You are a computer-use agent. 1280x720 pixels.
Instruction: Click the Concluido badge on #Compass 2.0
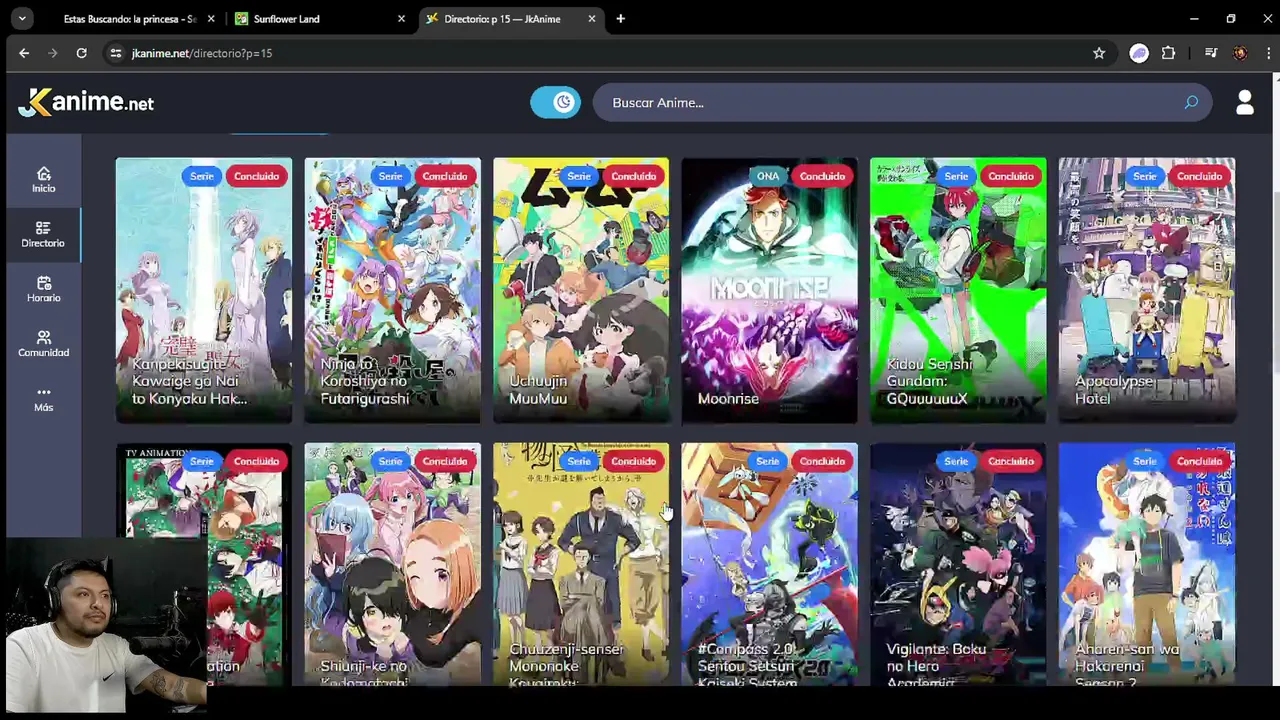tap(822, 461)
